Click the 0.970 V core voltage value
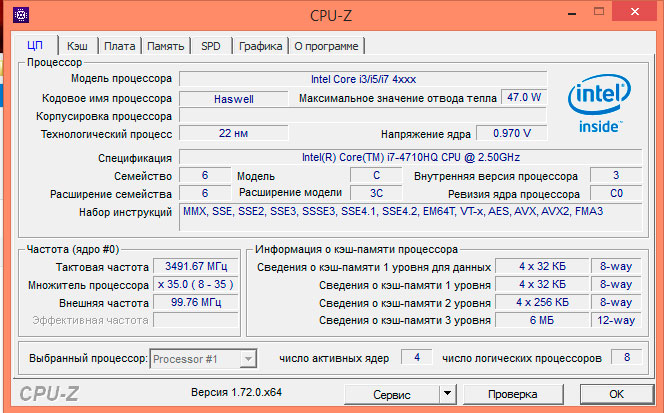664x413 pixels. tap(512, 133)
